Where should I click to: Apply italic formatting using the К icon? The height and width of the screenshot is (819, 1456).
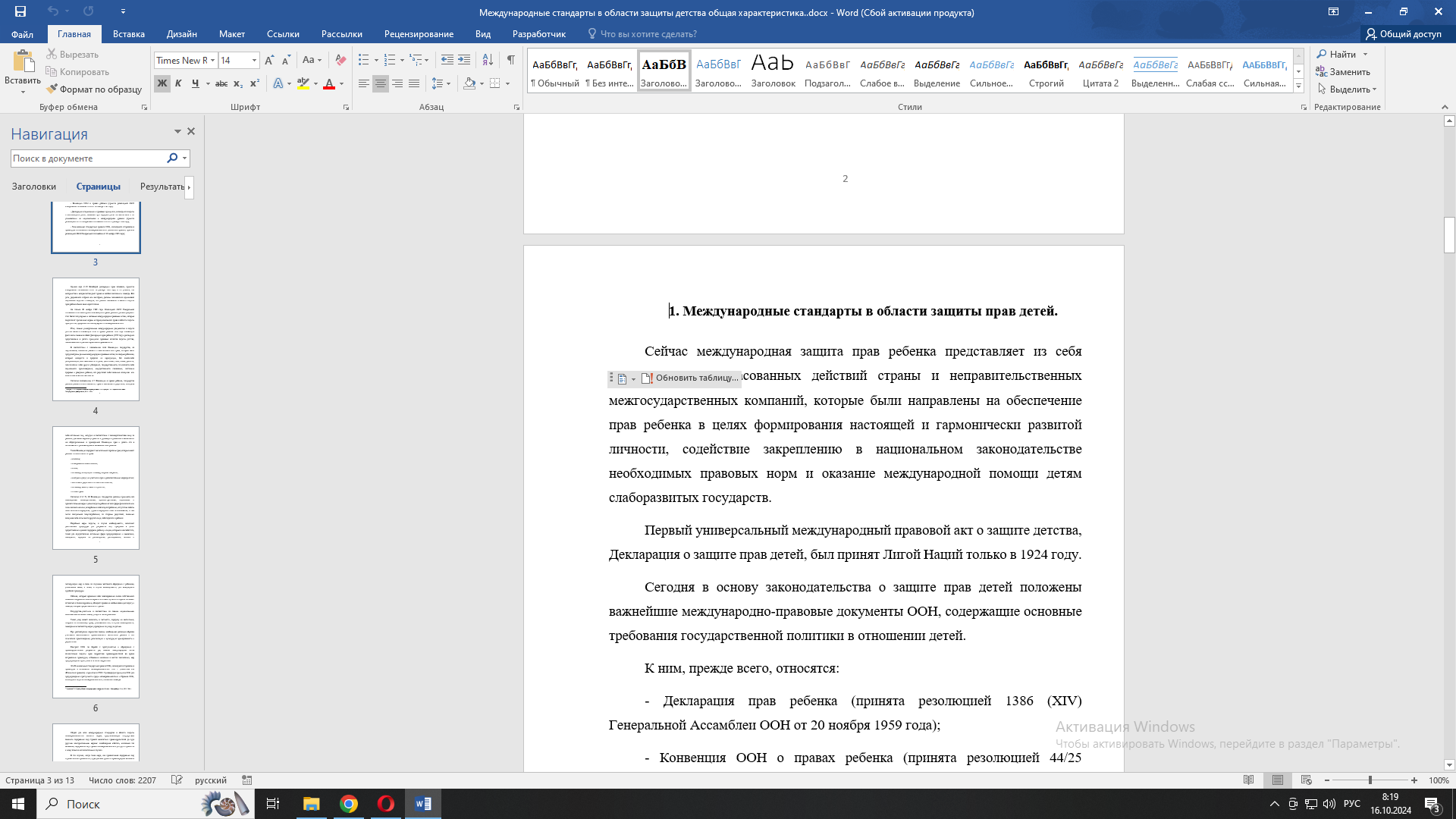(x=178, y=83)
